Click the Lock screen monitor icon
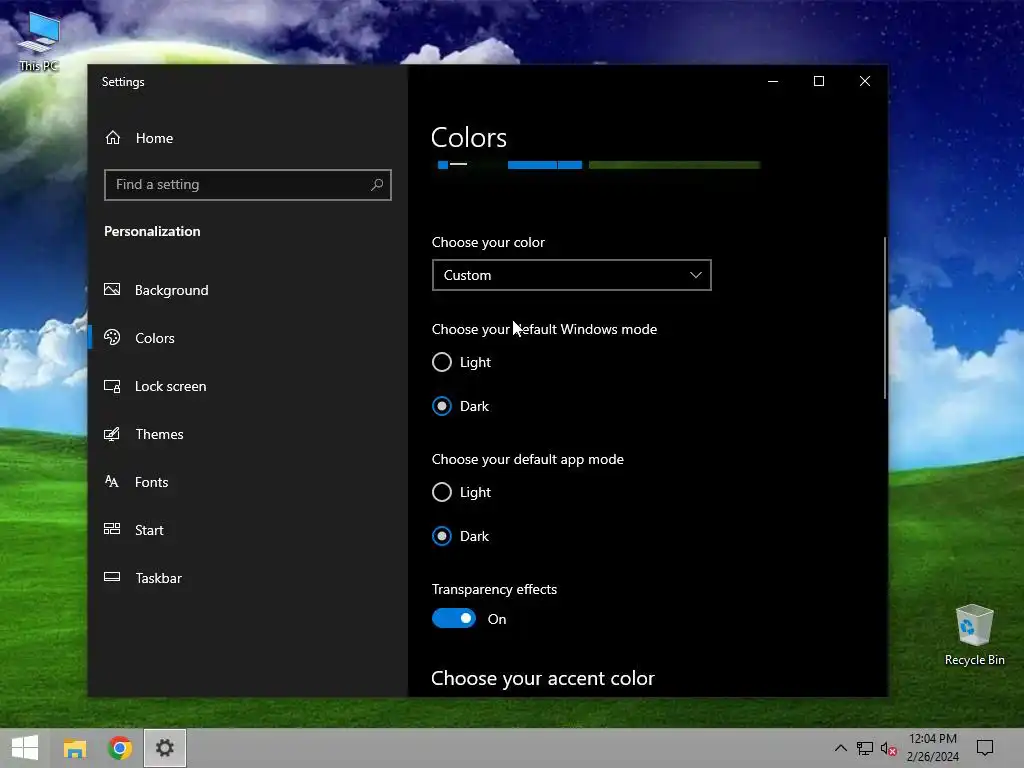Screen dimensions: 1024x768 (112, 386)
